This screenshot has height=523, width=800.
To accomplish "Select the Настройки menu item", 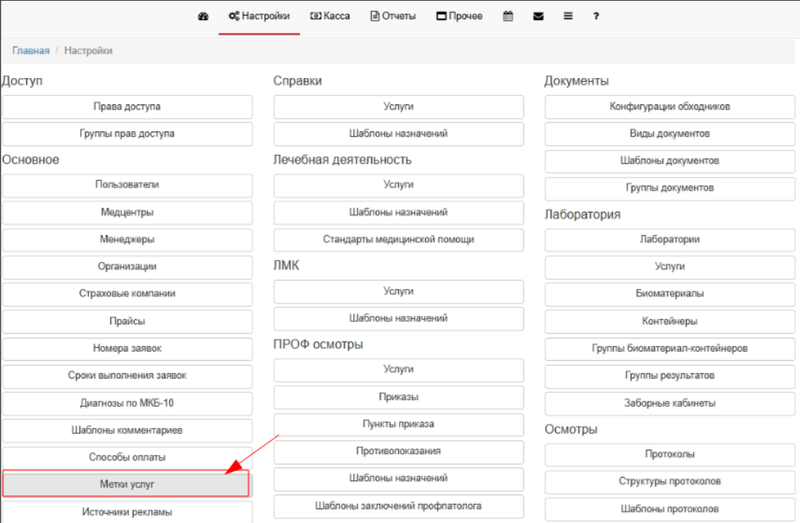I will [259, 17].
